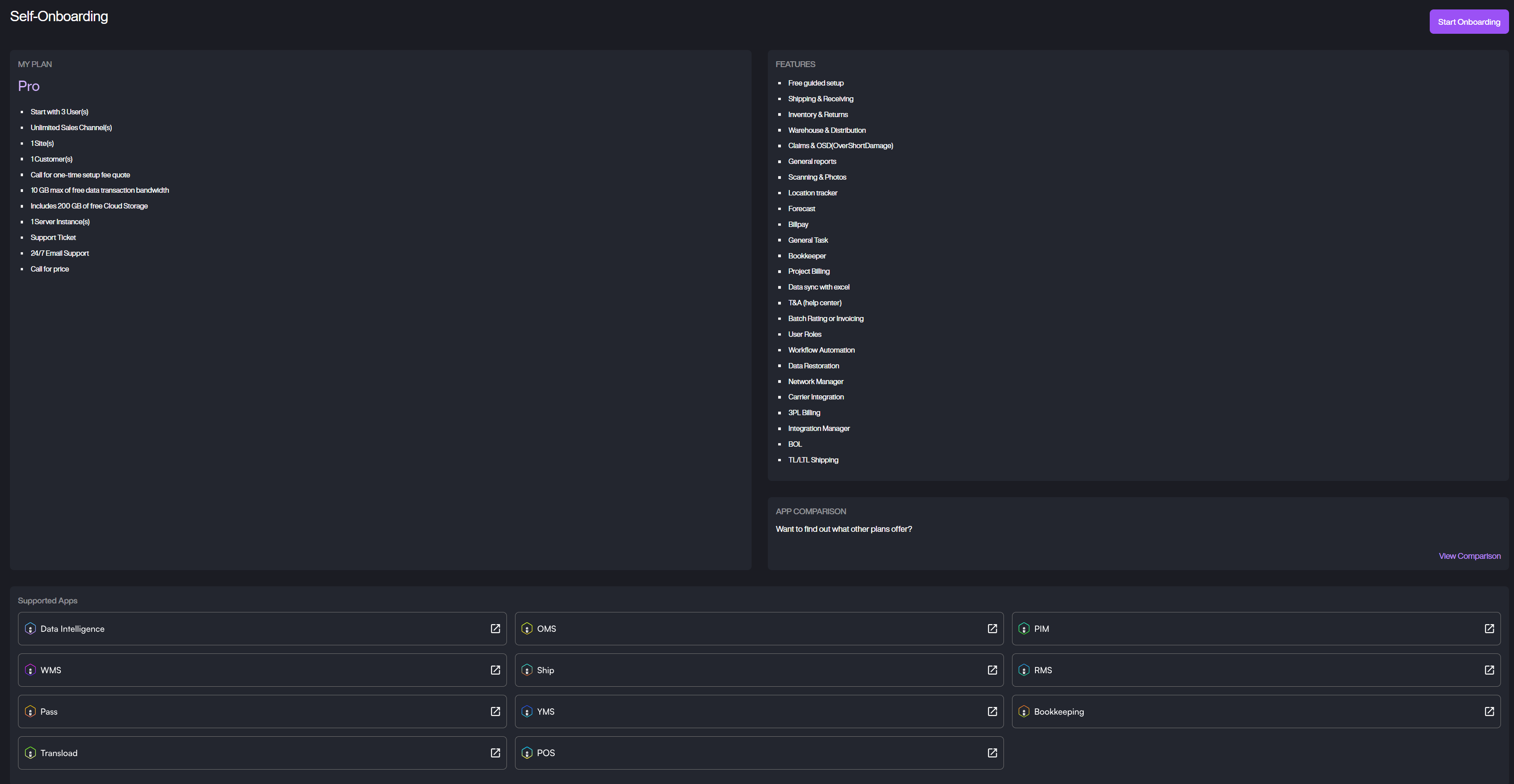Click Pass app external link icon
Screen dimensions: 1514x784
(x=495, y=711)
